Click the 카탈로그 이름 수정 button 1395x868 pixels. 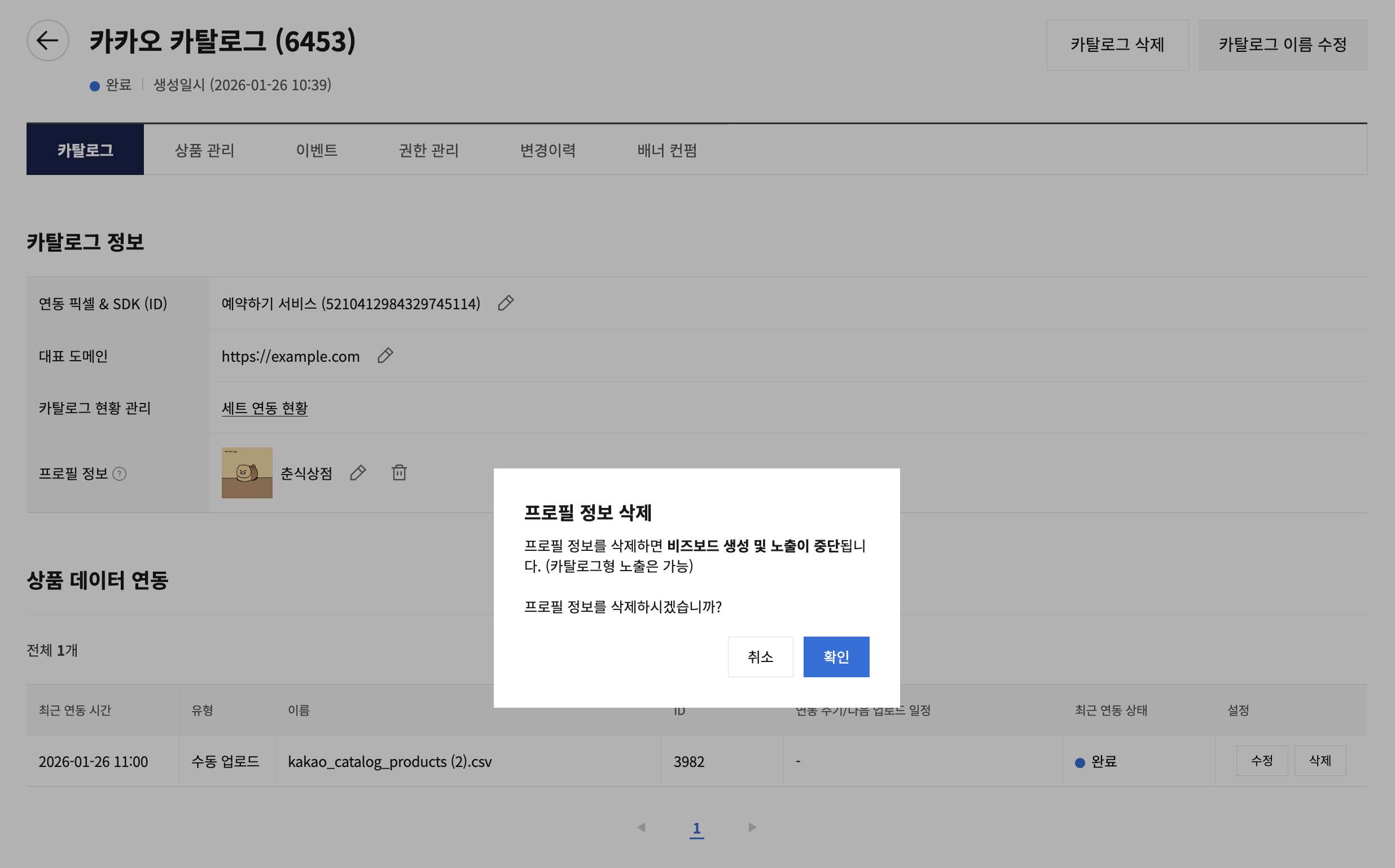tap(1283, 45)
